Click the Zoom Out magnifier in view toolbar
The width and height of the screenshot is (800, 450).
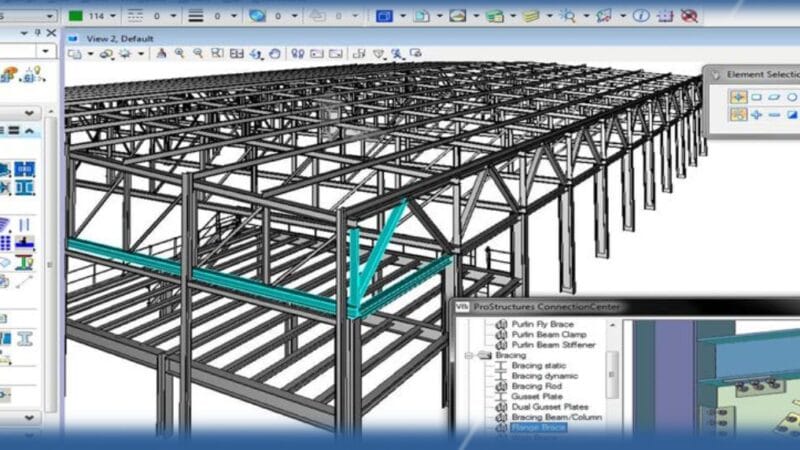[x=198, y=53]
